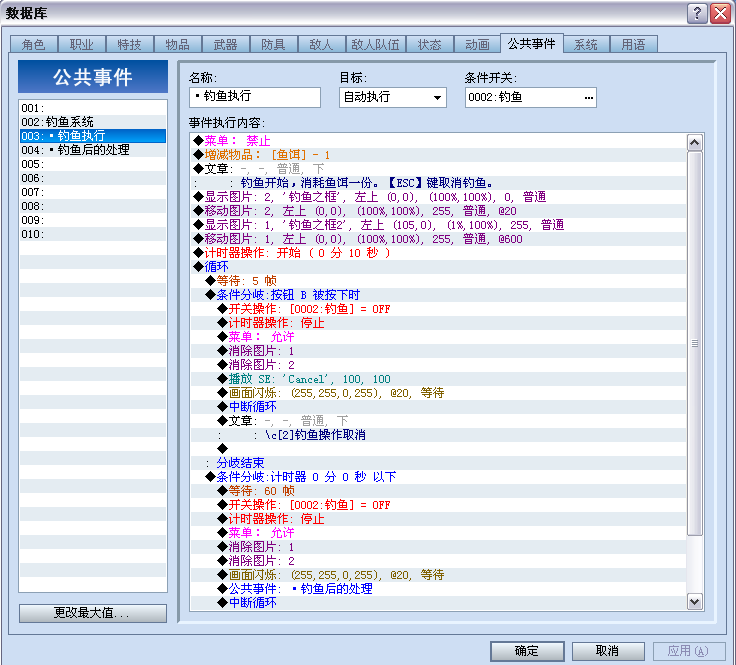Select 0002:钓鱼 condition switch field
736x665 pixels.
coord(531,98)
